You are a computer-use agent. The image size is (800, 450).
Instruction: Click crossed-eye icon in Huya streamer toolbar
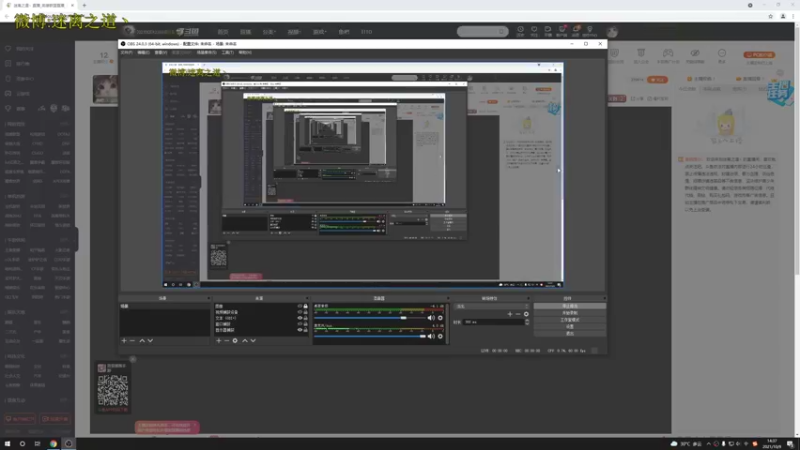[695, 53]
